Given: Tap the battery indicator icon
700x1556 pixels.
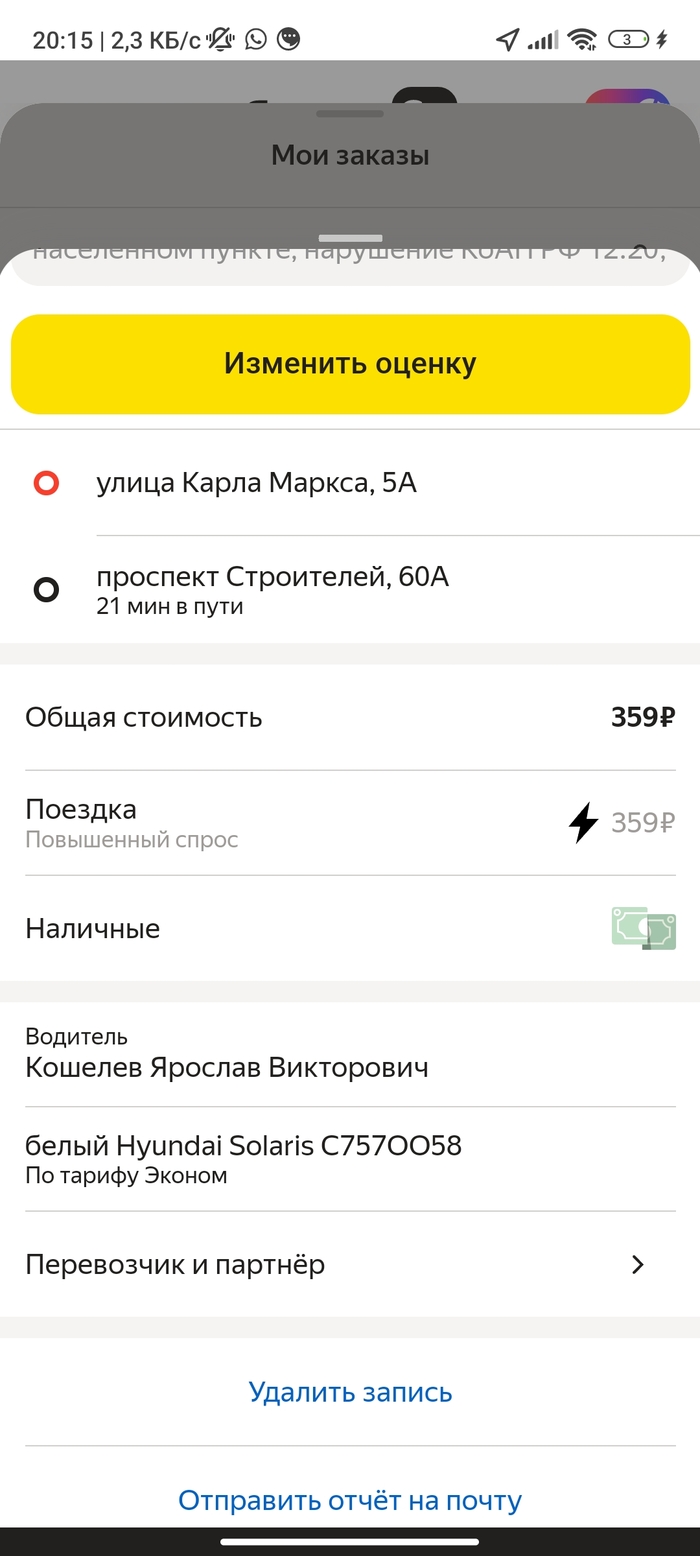Looking at the screenshot, I should pos(628,39).
